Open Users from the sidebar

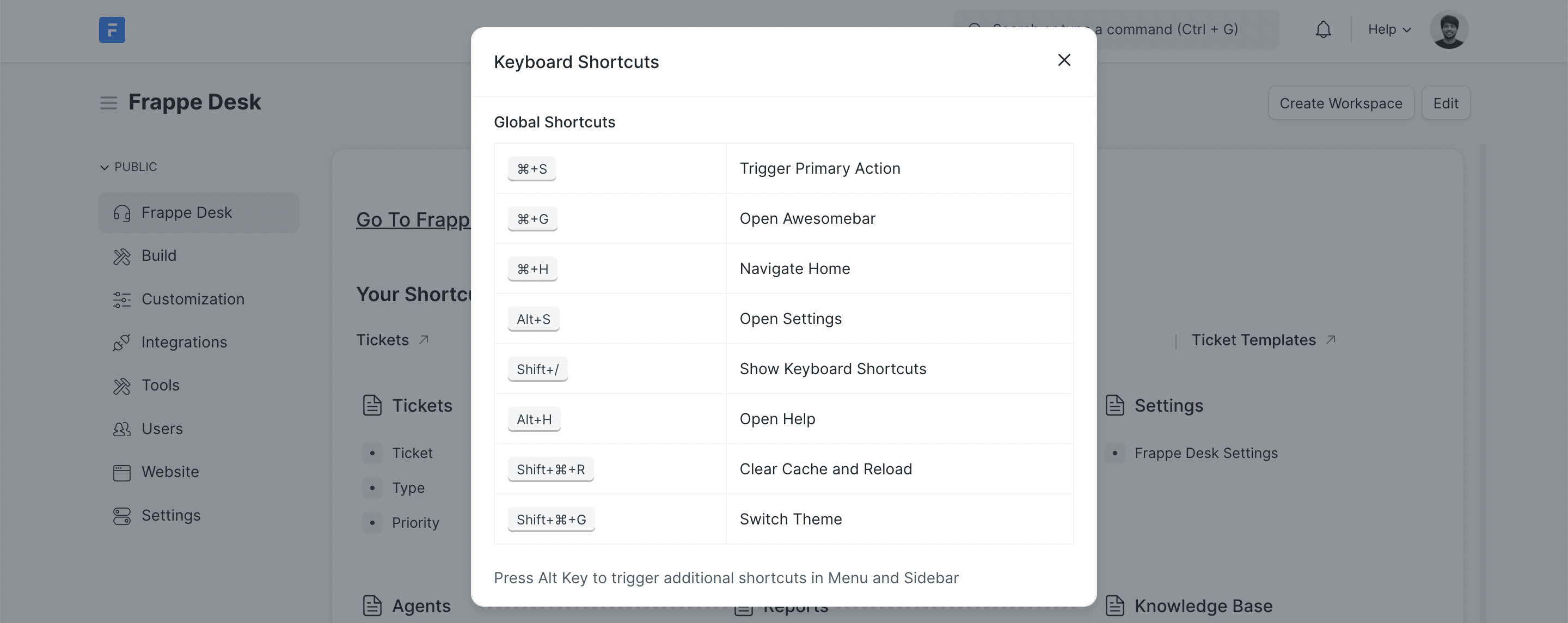coord(162,428)
